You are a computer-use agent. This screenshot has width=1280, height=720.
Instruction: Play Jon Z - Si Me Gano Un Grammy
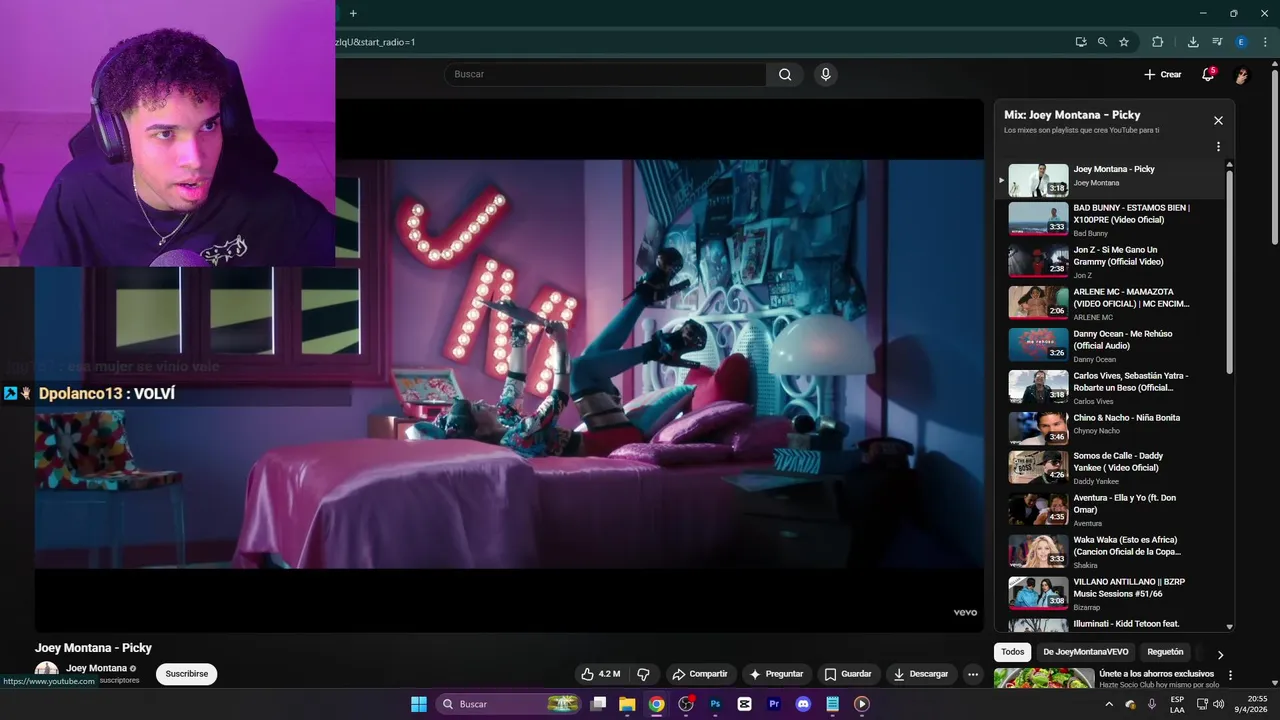1110,262
